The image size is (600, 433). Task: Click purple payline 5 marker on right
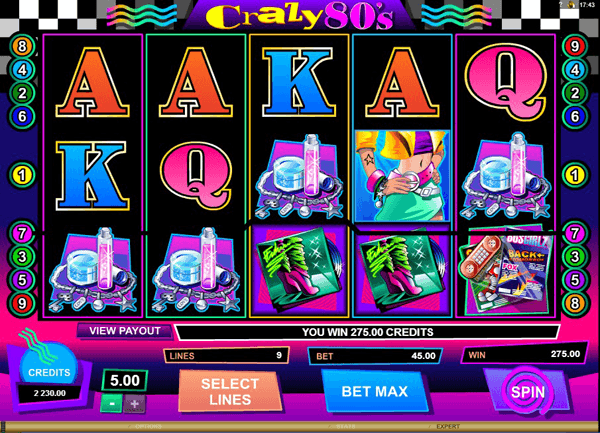click(575, 280)
